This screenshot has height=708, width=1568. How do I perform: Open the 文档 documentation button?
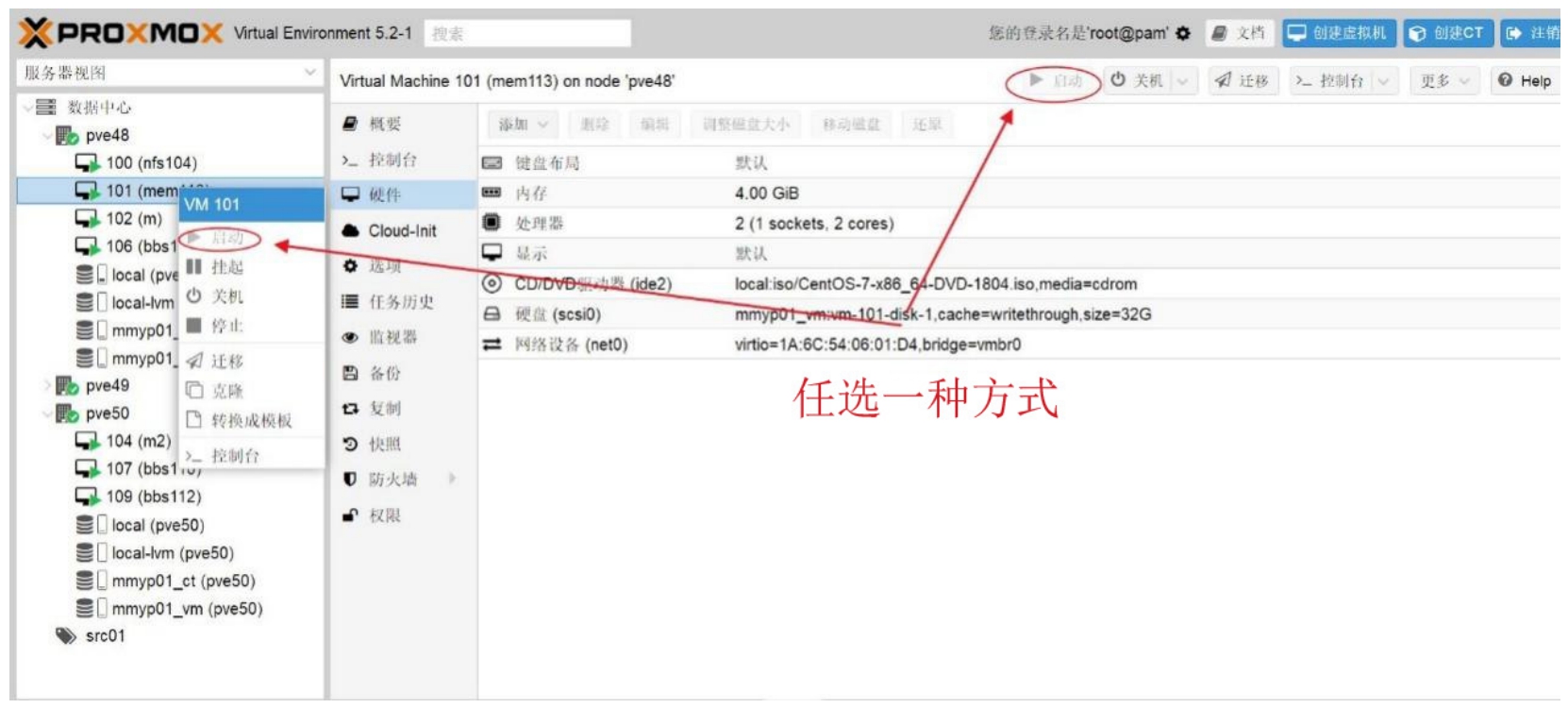[1239, 33]
